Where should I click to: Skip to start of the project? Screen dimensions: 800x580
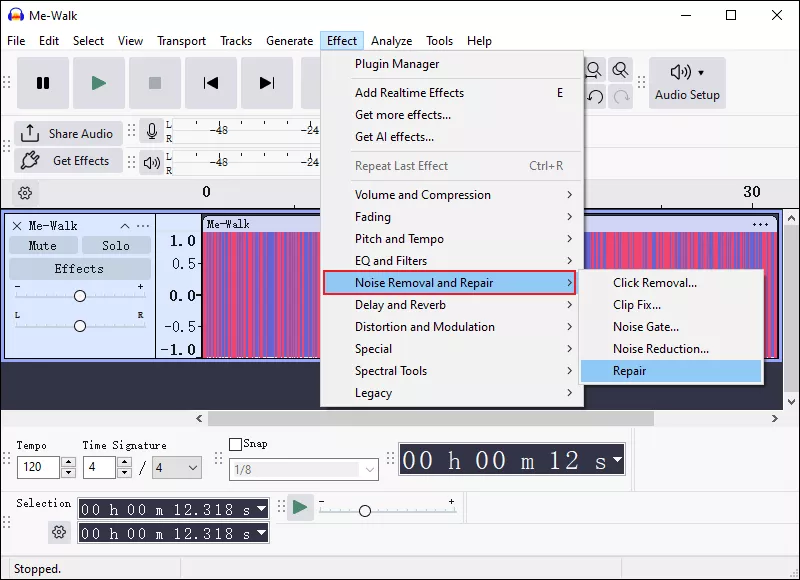click(x=211, y=83)
